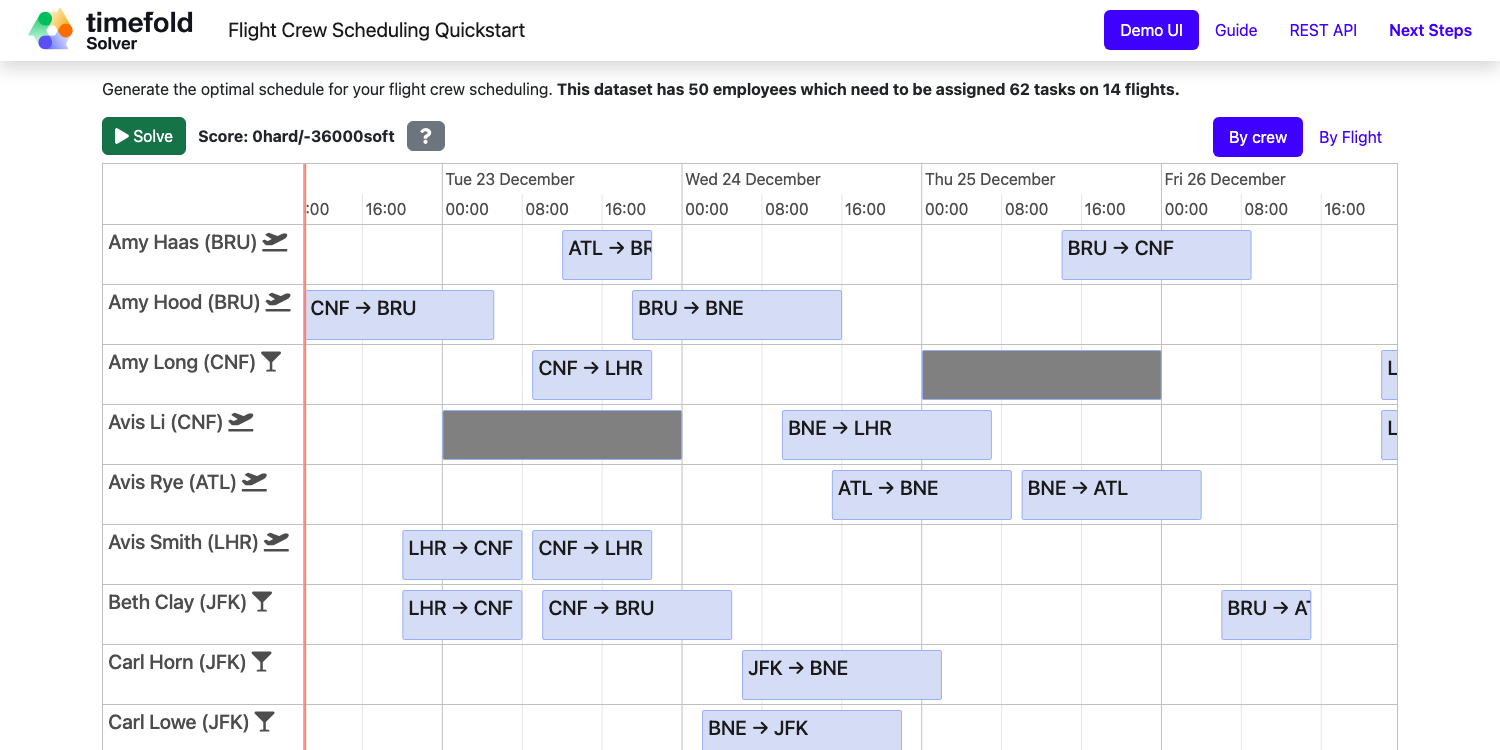Click the plane icon beside Amy Haas
The width and height of the screenshot is (1500, 750).
tap(275, 242)
